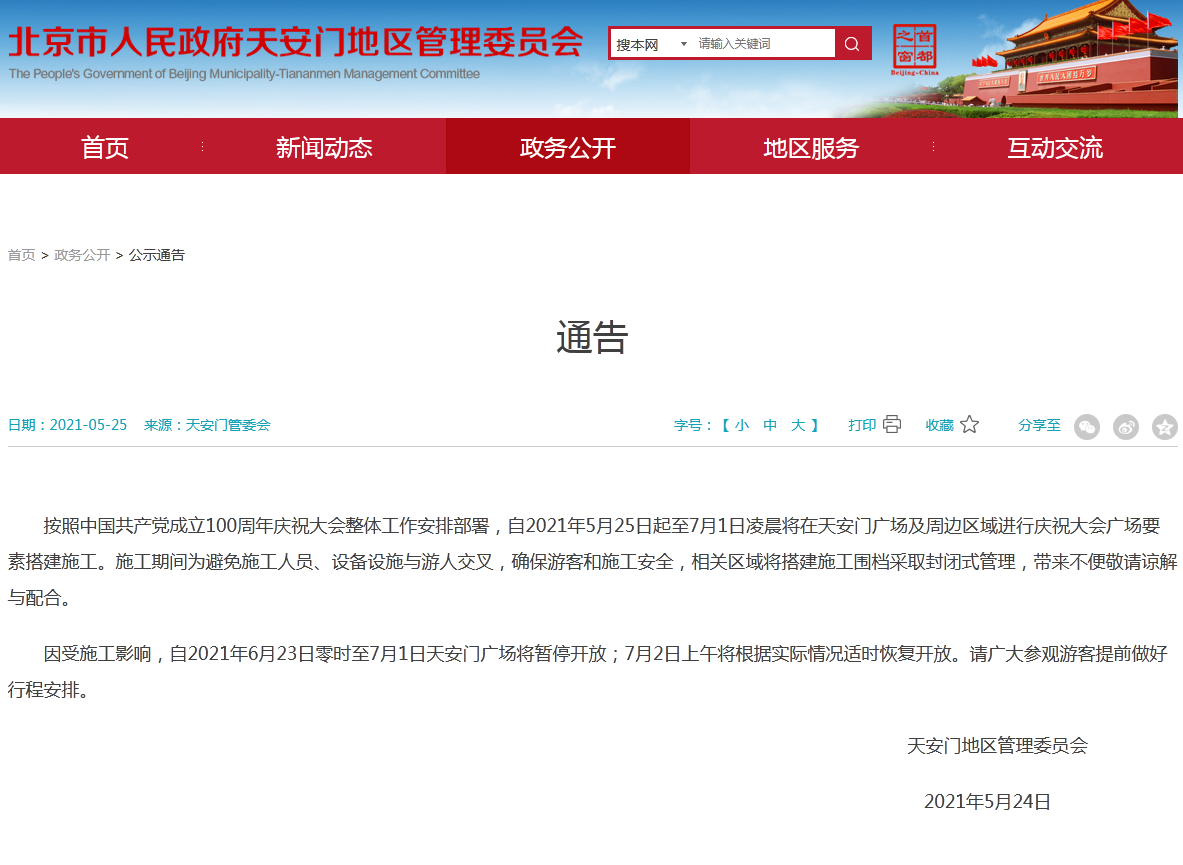Click the closing date 2021年5月24日
1183x865 pixels.
pyautogui.click(x=987, y=802)
